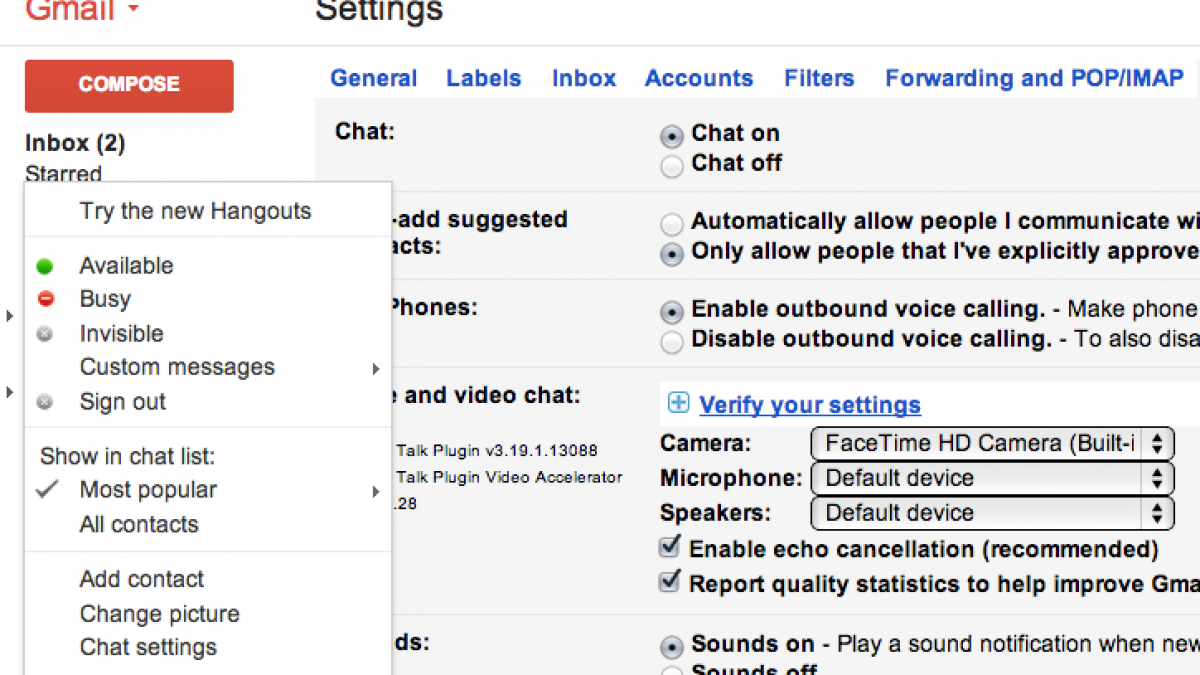Select the Chat off radio button
1200x675 pixels.
point(672,165)
